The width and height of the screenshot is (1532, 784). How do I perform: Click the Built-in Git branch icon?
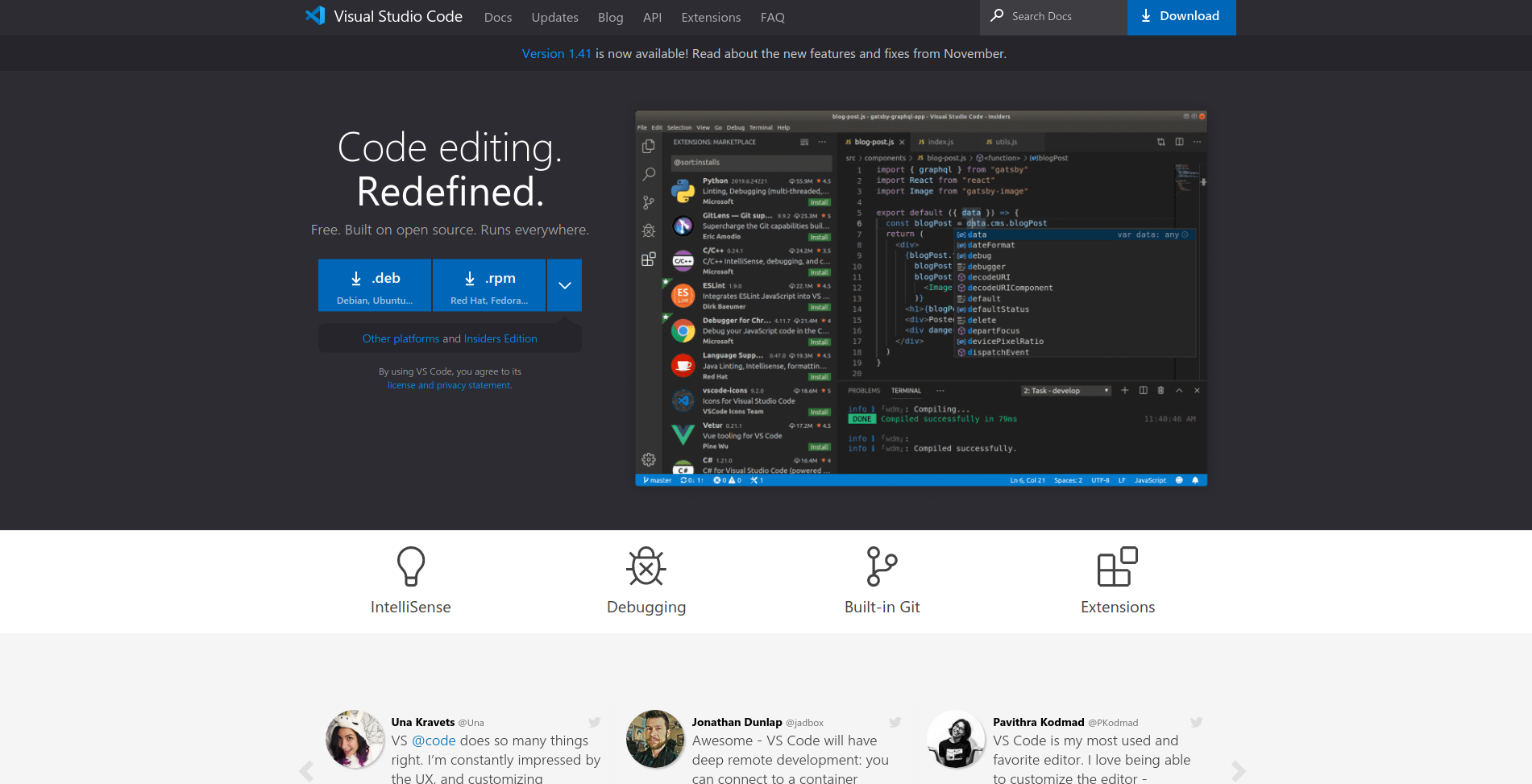(882, 566)
